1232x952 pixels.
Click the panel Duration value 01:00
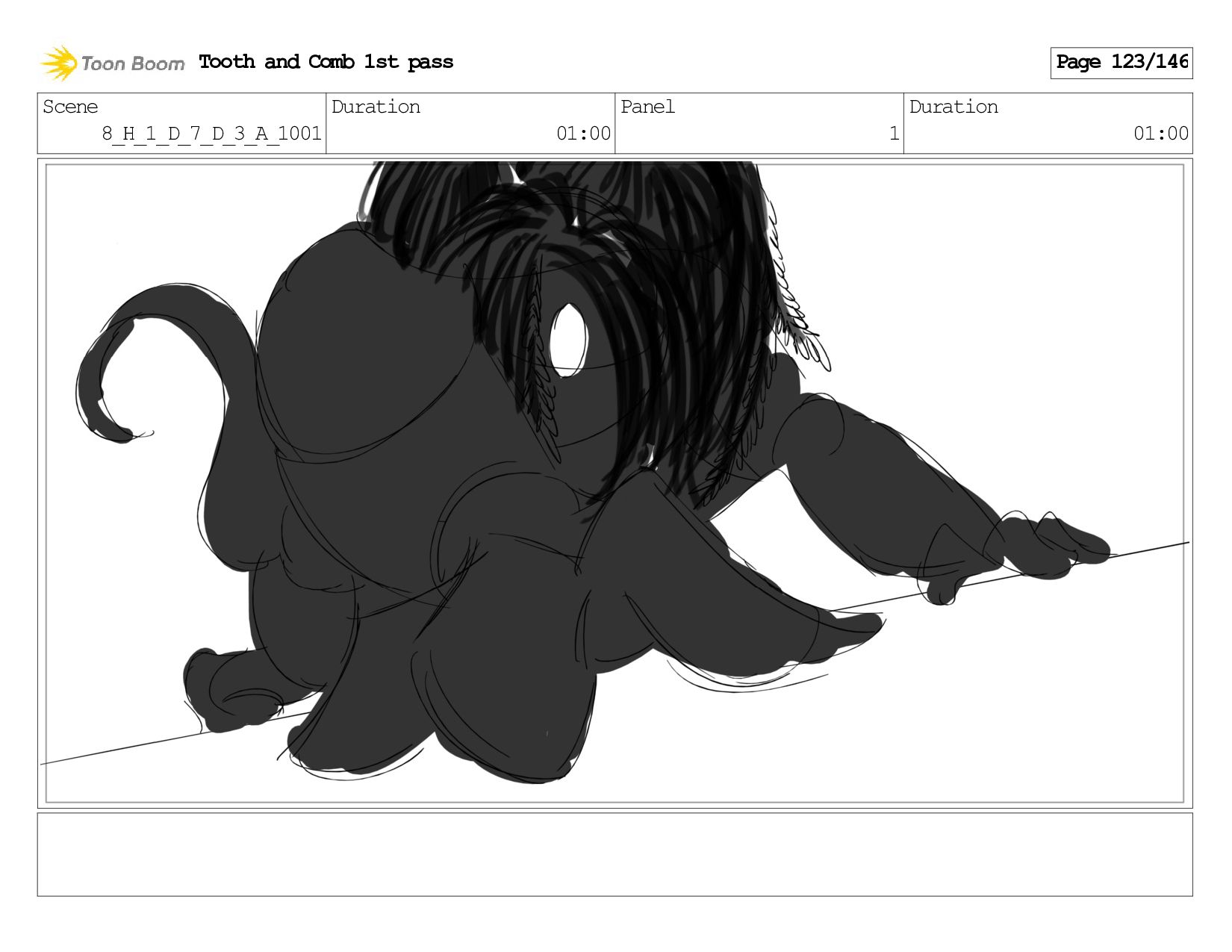(1161, 134)
